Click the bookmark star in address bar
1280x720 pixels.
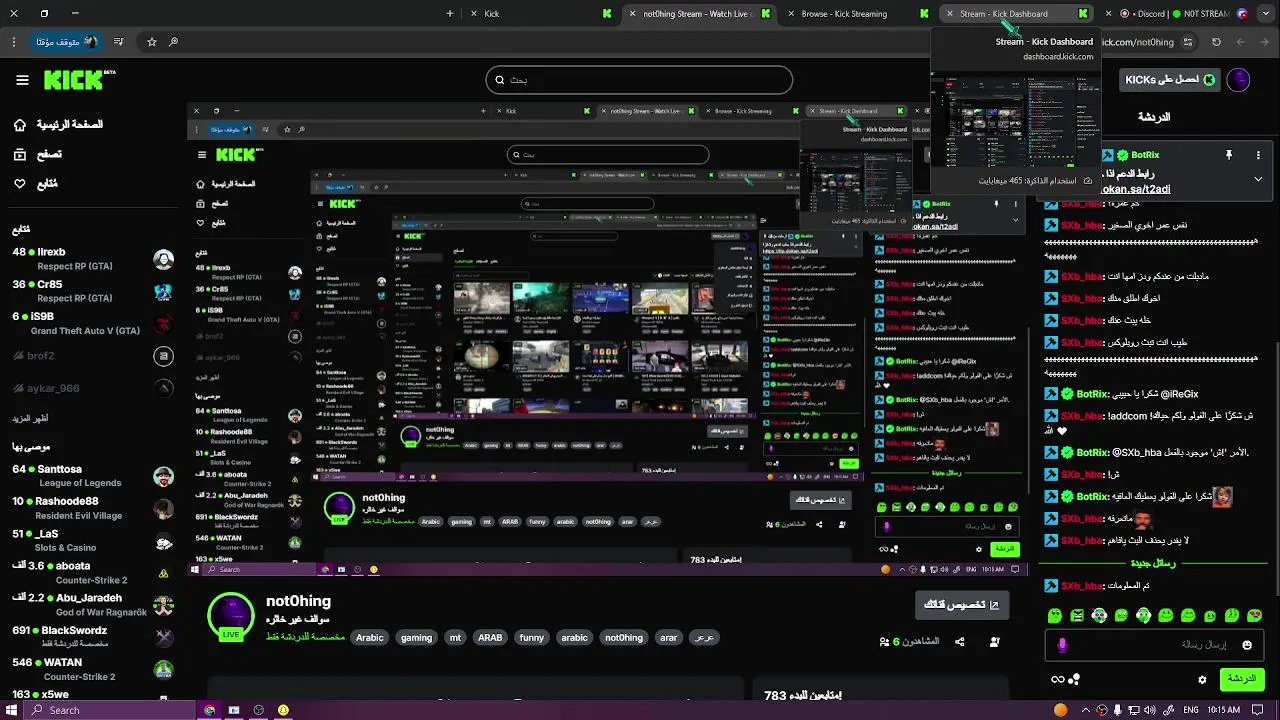point(152,42)
